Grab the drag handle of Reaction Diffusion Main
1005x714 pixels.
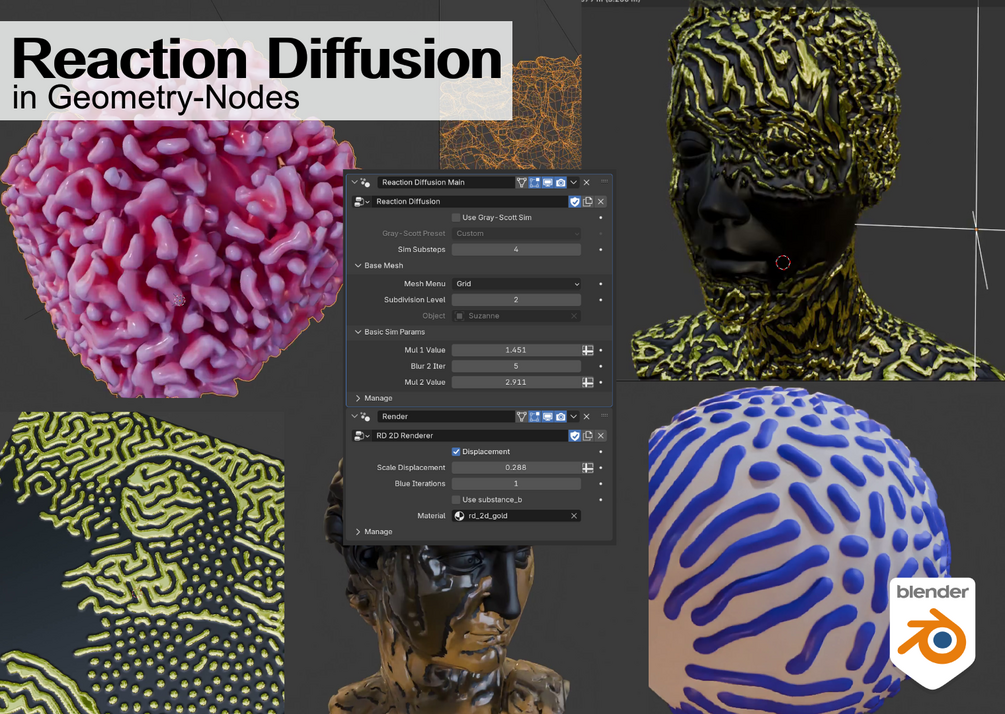pos(604,182)
